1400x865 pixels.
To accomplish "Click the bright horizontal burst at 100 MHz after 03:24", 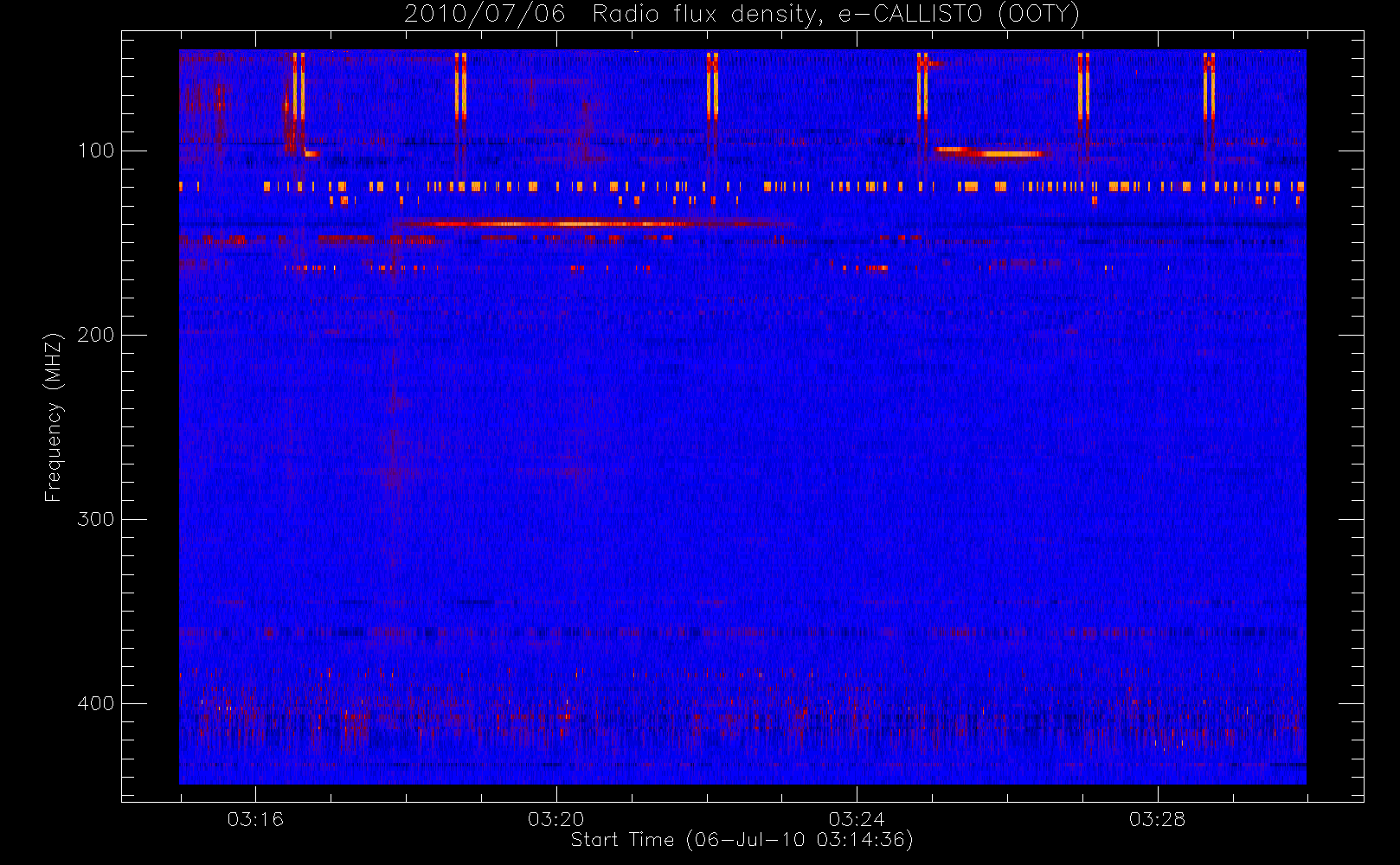I will tap(991, 152).
